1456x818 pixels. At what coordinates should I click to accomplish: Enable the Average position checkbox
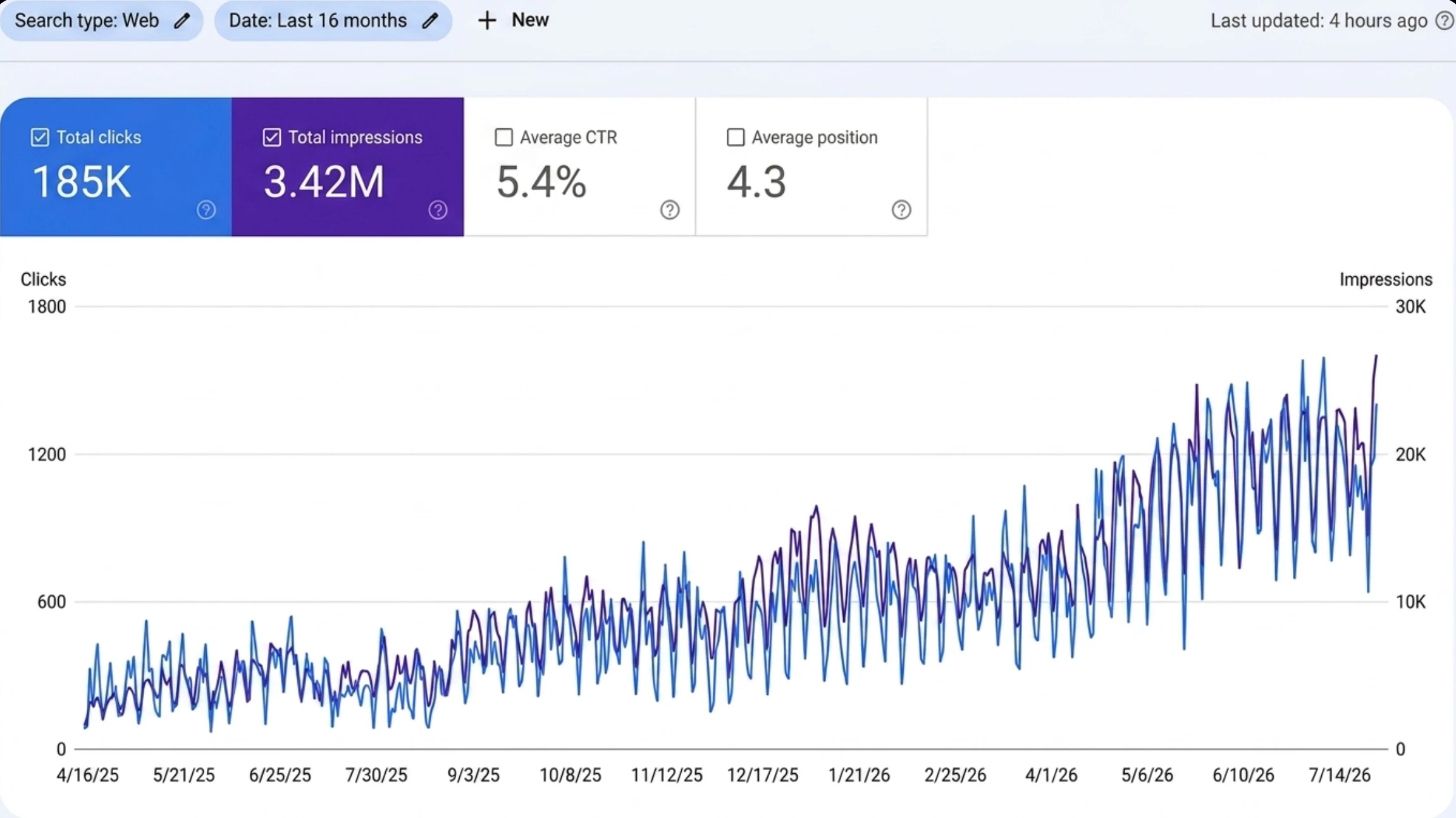pos(736,137)
